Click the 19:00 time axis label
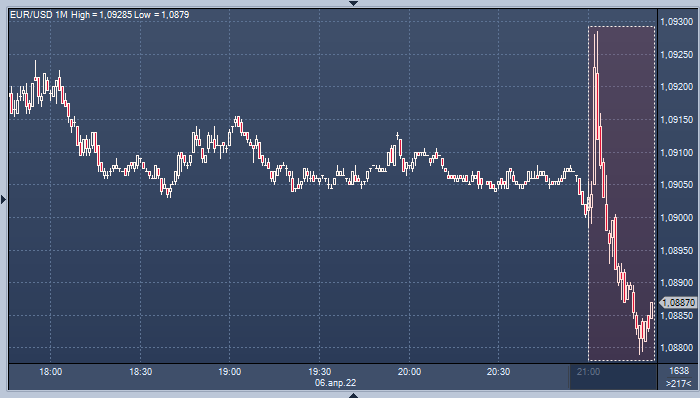The image size is (700, 398). (229, 372)
